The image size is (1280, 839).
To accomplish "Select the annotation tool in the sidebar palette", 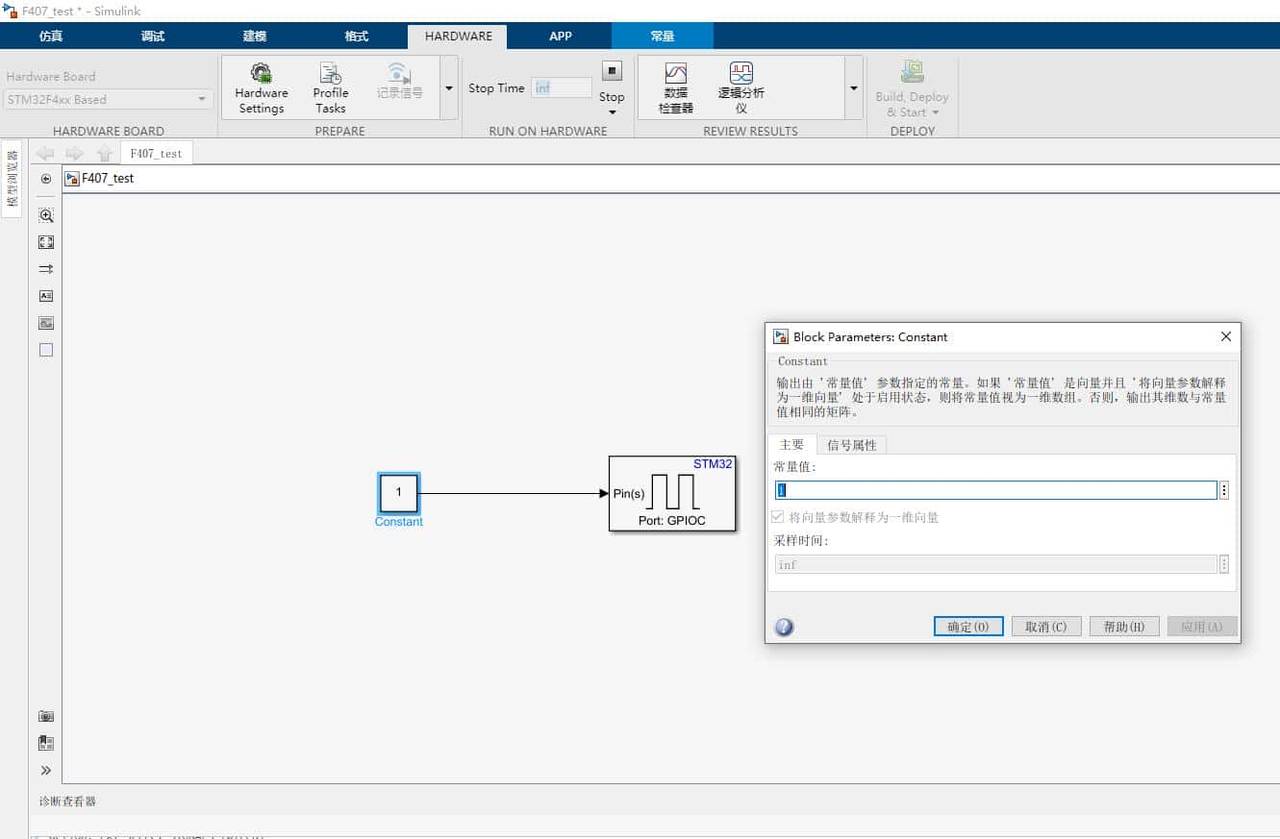I will [x=45, y=295].
